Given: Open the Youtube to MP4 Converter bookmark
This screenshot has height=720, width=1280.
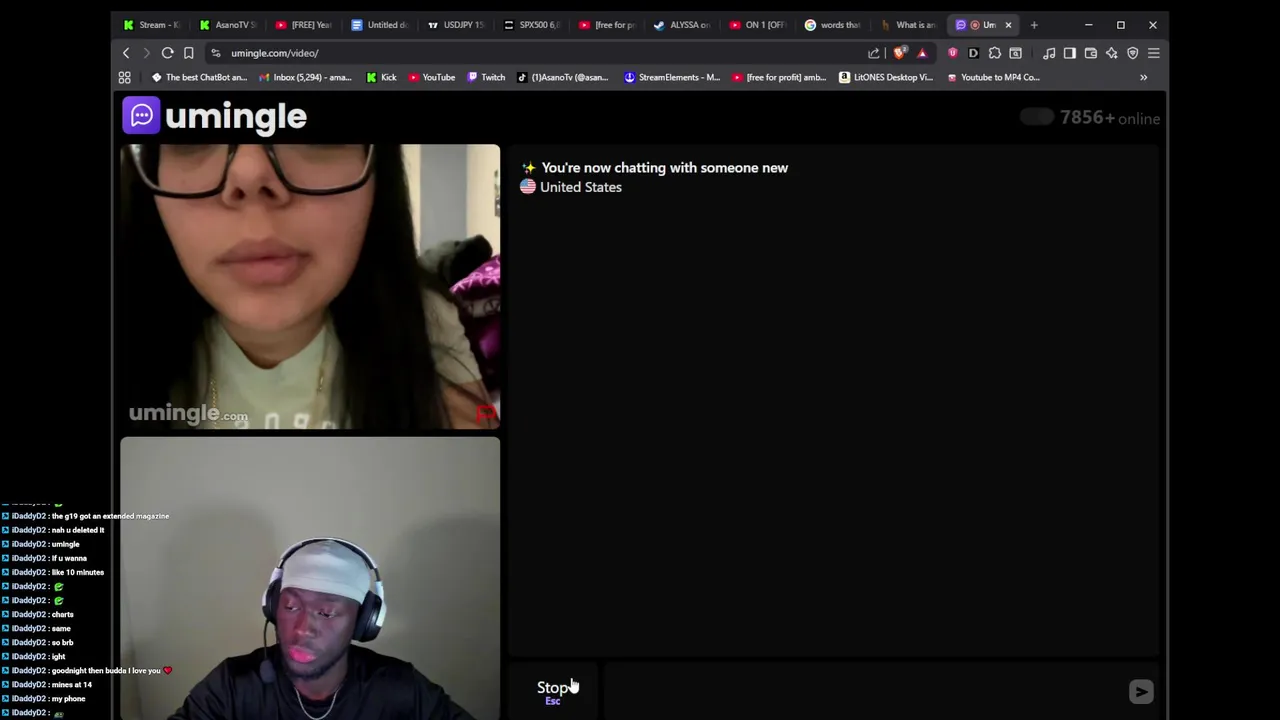Looking at the screenshot, I should pyautogui.click(x=993, y=77).
